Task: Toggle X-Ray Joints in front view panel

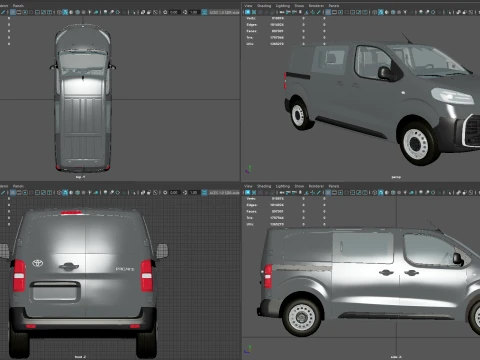Action: 155,192
